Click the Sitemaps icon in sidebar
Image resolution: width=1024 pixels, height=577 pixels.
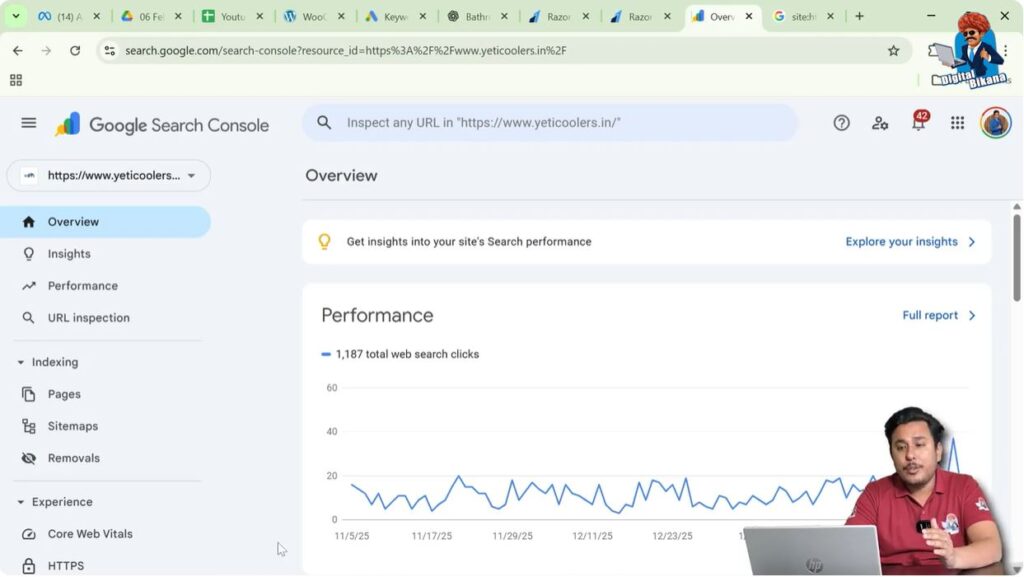[28, 426]
